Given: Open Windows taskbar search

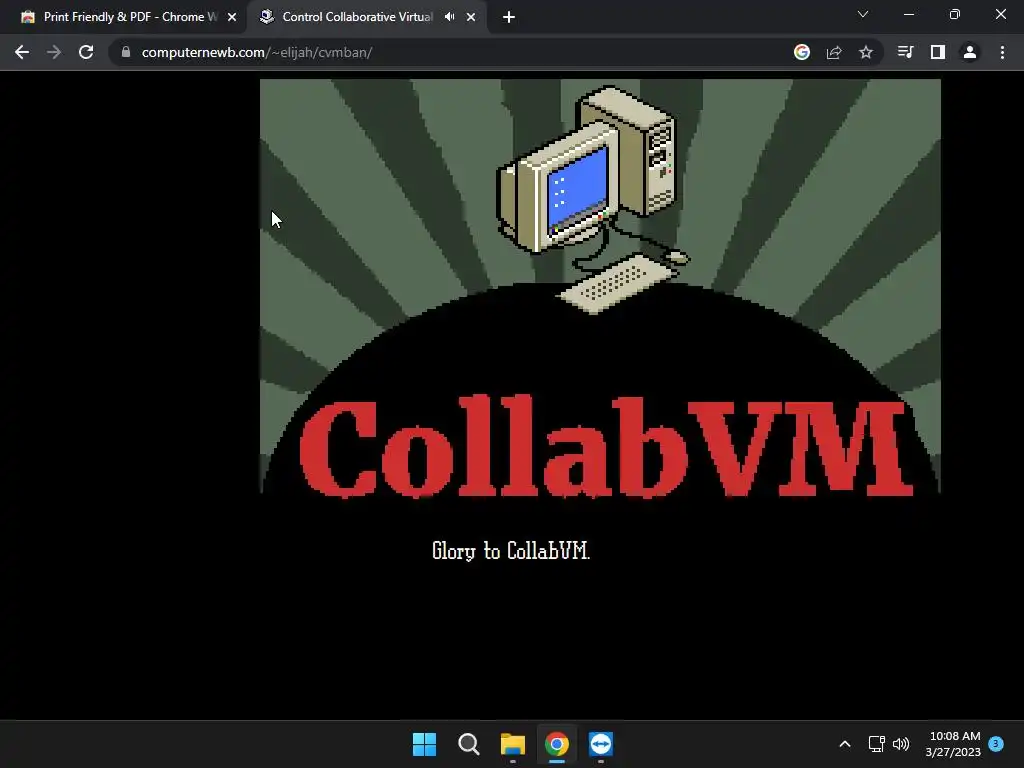Looking at the screenshot, I should pos(468,744).
